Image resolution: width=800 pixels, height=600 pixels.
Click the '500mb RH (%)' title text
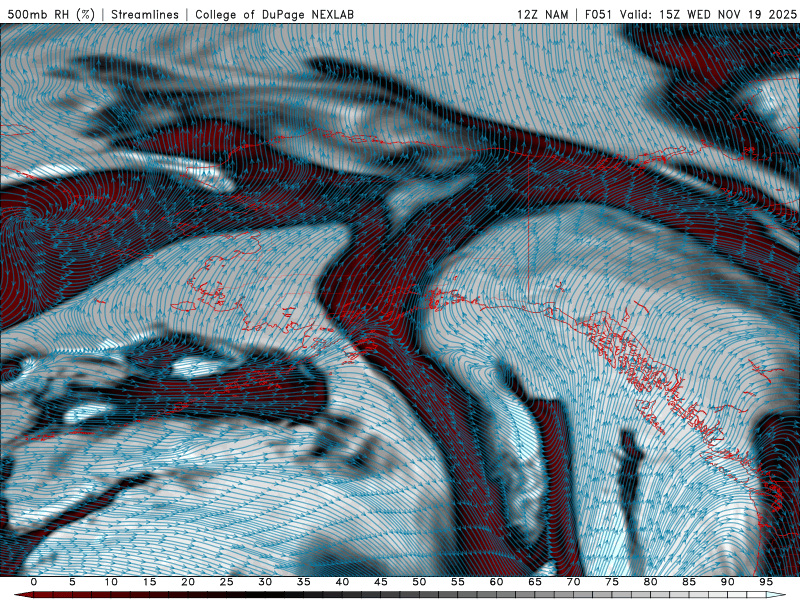(x=51, y=14)
